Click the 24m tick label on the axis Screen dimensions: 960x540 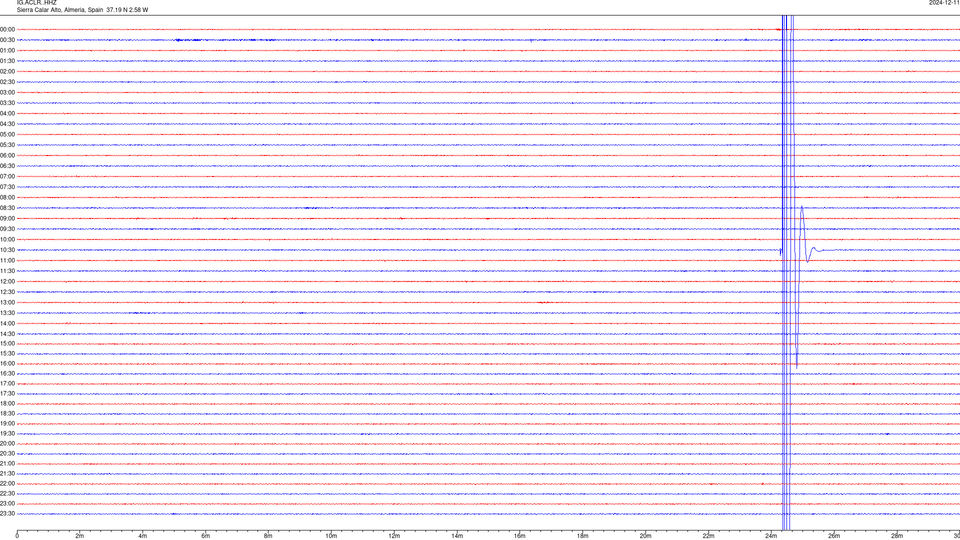pos(771,536)
